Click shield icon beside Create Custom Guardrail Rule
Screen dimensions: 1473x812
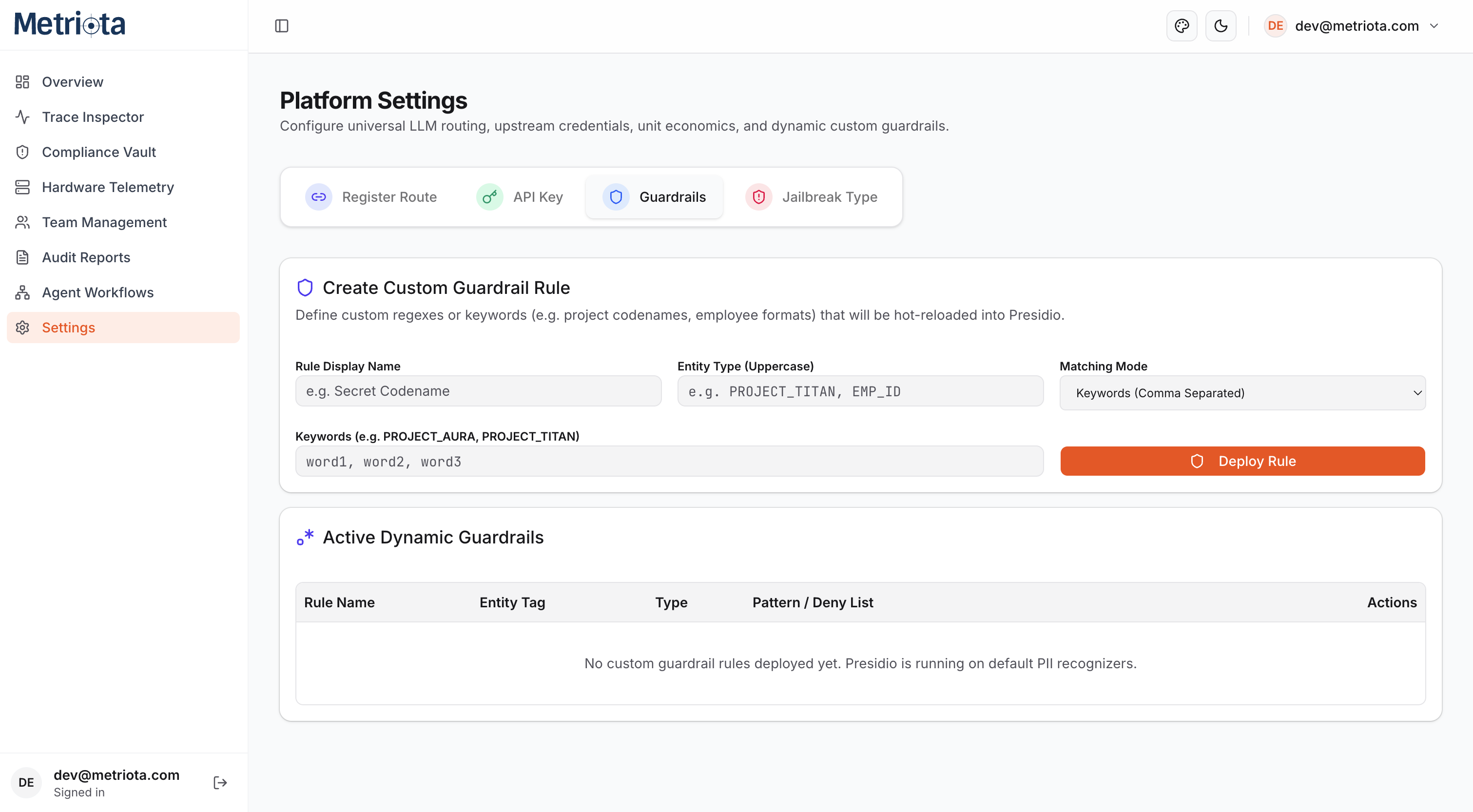click(x=305, y=288)
